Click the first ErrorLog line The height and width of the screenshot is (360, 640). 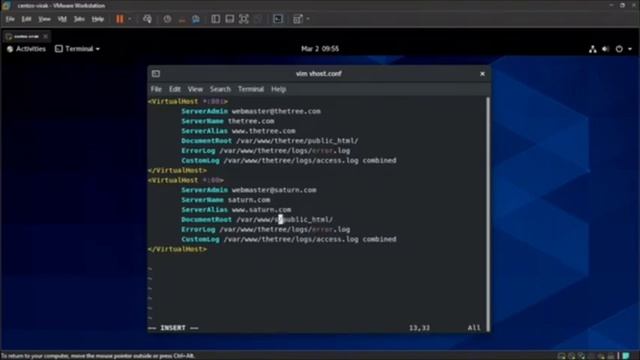coord(266,151)
